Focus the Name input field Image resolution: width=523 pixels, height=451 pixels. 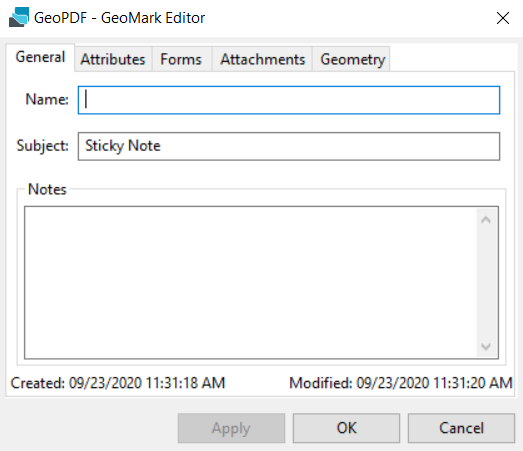coord(289,100)
